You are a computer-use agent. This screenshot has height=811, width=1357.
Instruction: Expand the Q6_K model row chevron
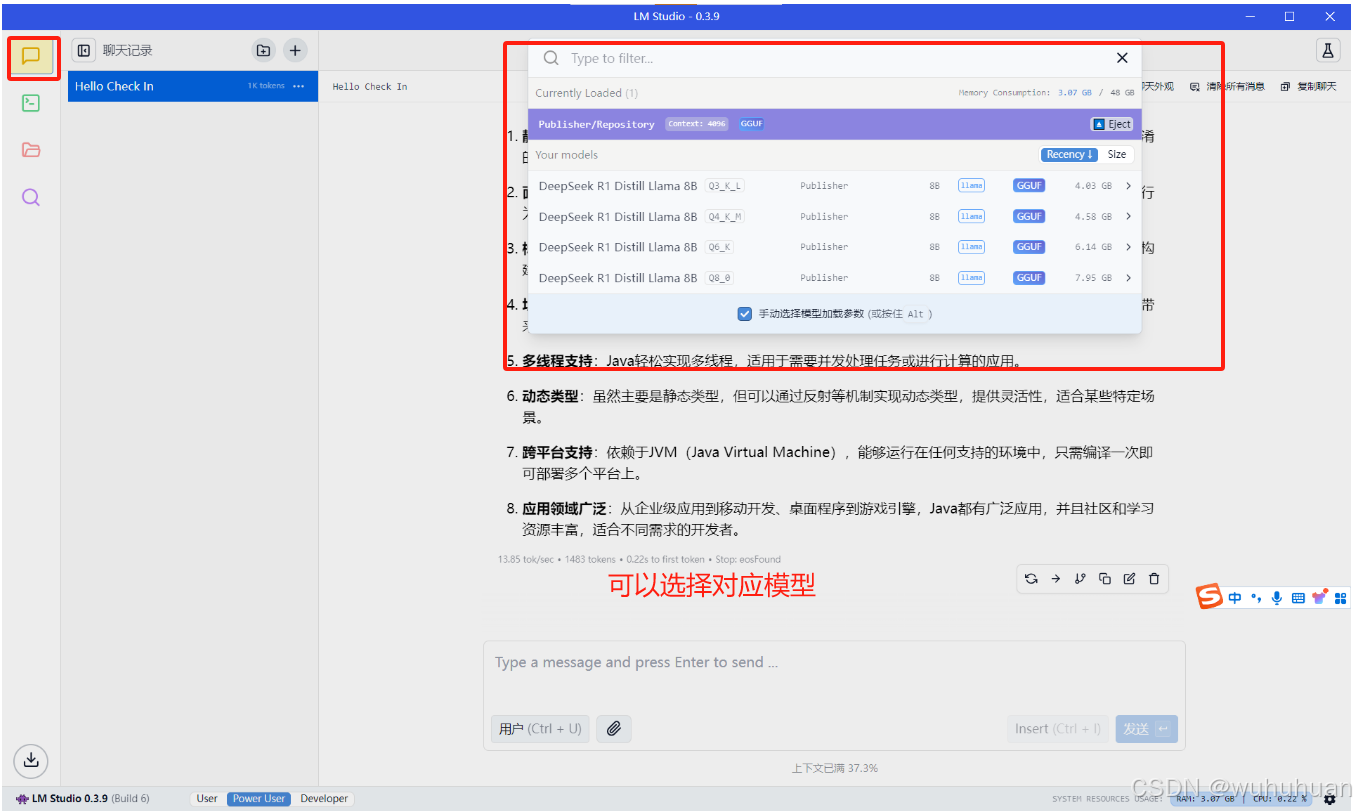pos(1128,247)
